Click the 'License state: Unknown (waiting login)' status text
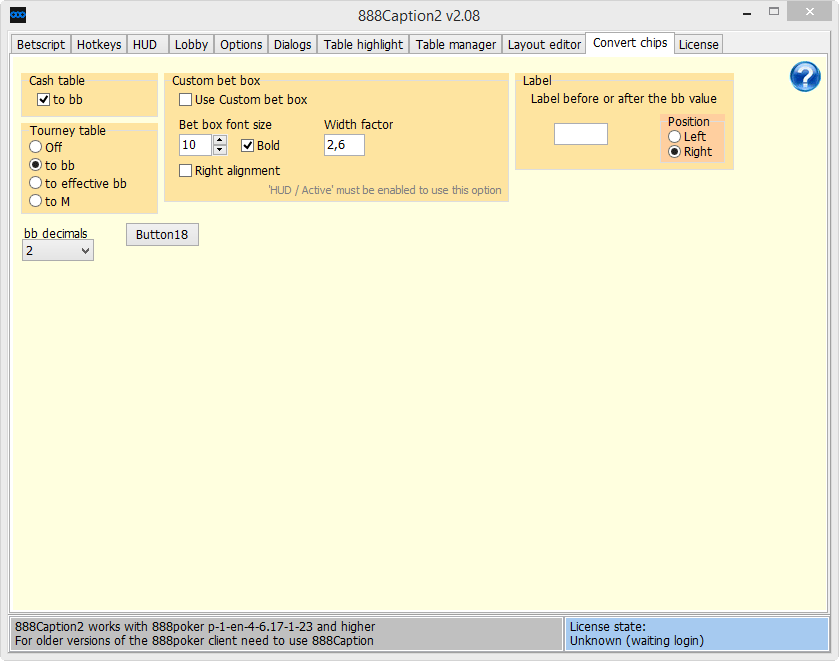839x661 pixels. point(637,634)
